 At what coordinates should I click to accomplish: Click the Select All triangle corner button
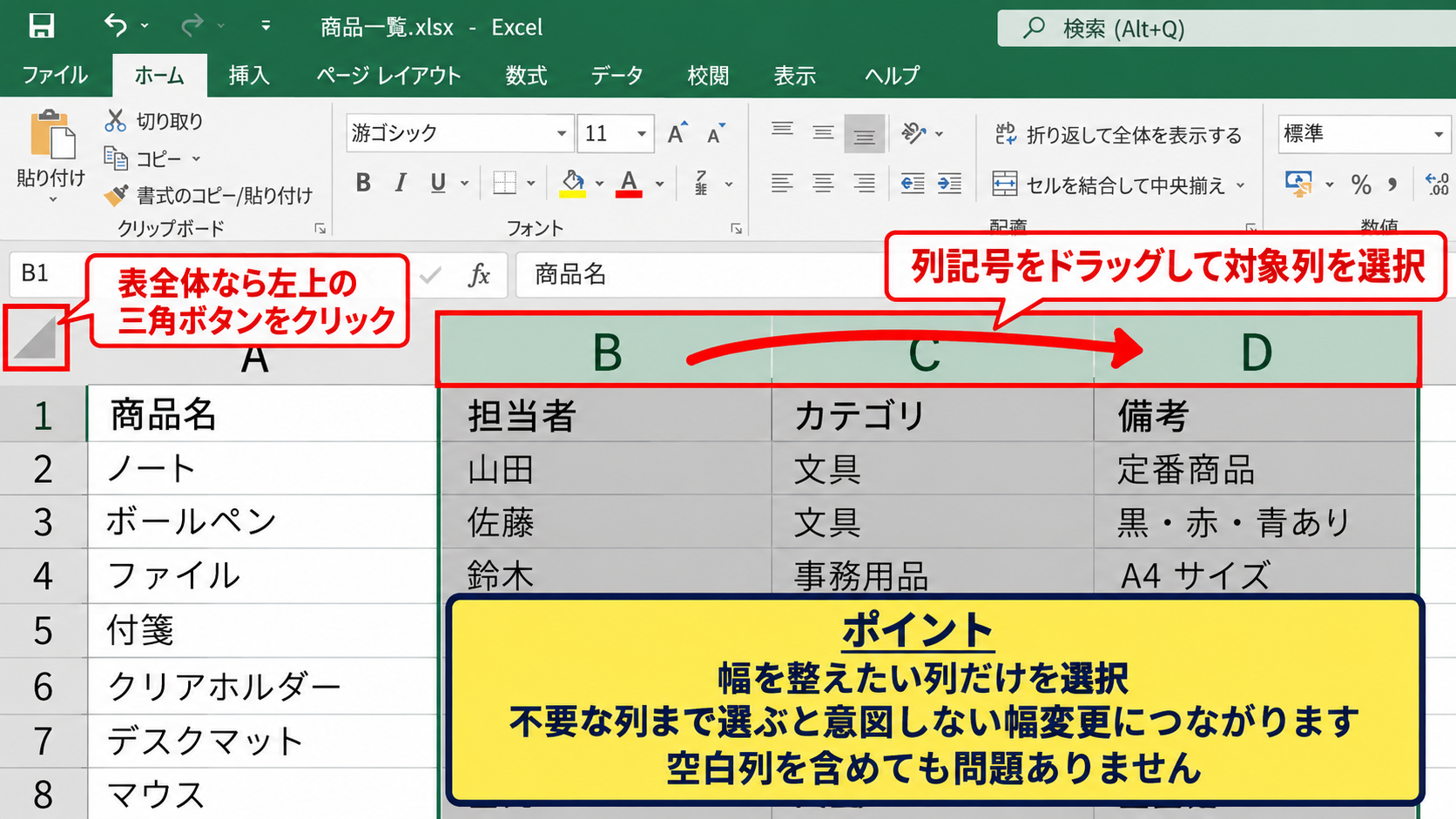coord(36,337)
